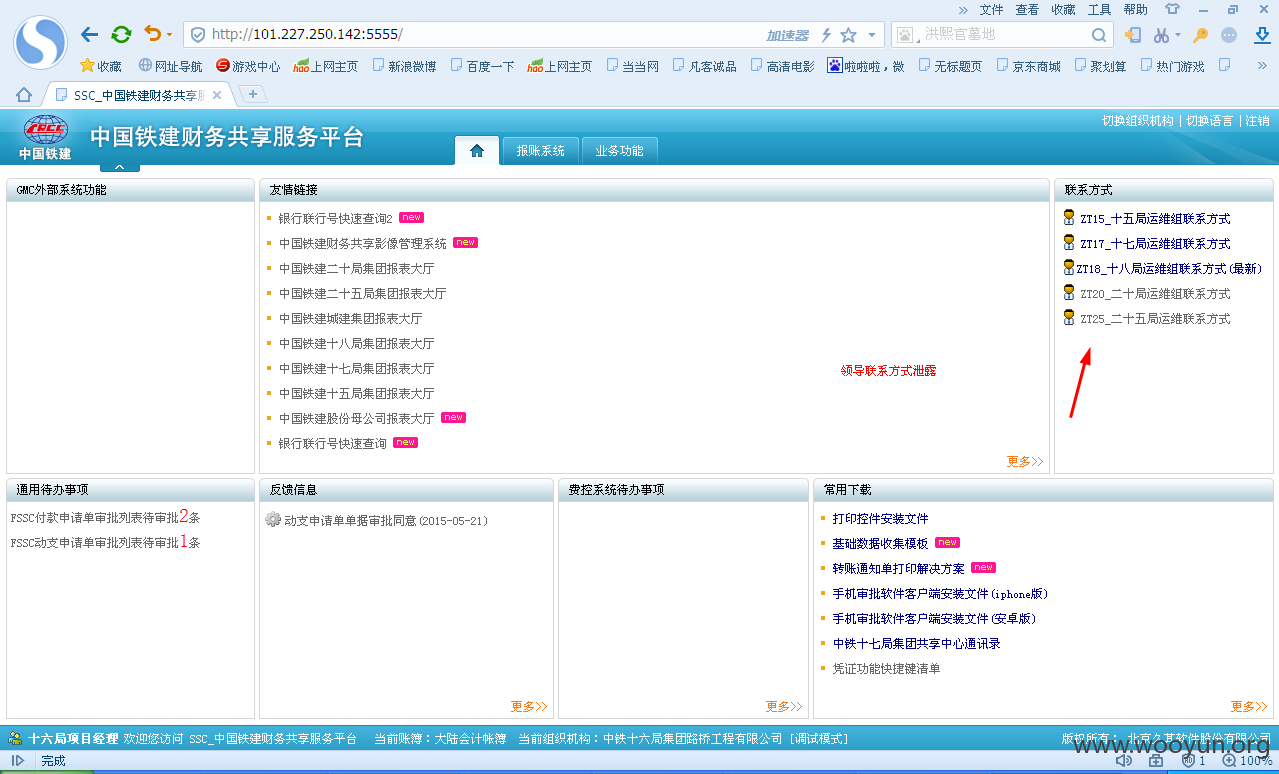Bookmark the page with the star icon
1279x774 pixels.
848,35
